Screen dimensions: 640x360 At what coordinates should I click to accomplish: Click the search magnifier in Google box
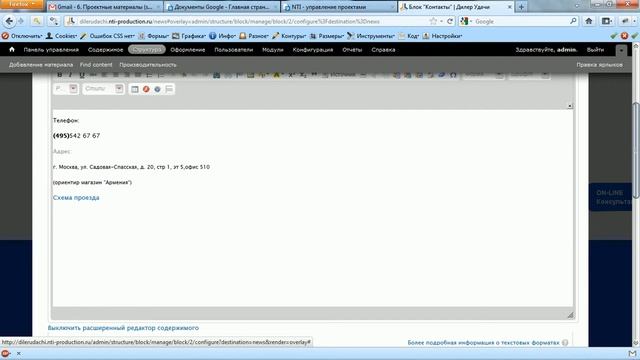(x=573, y=21)
